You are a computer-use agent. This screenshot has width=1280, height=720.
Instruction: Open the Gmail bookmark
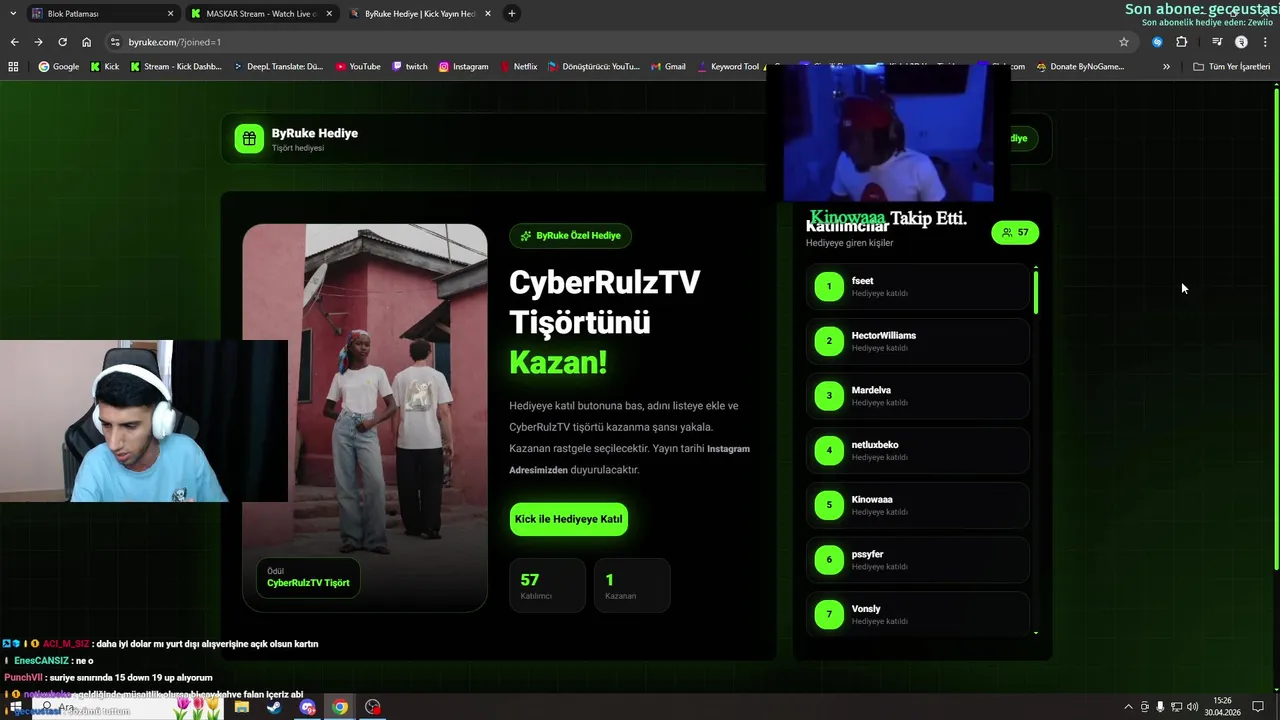668,67
